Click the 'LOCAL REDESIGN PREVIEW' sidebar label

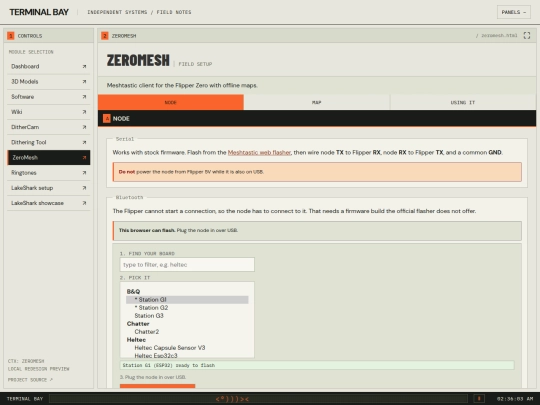[39, 369]
